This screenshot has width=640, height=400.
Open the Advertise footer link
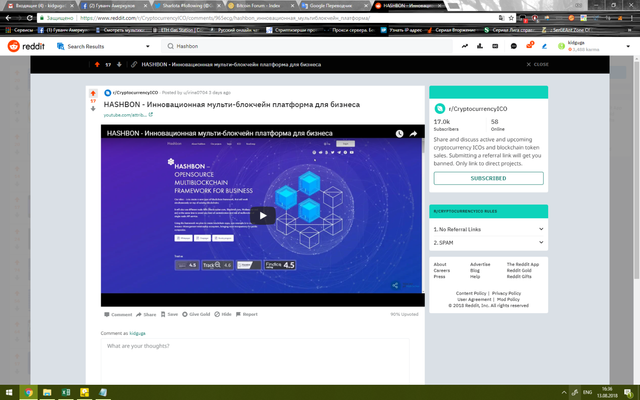[480, 264]
